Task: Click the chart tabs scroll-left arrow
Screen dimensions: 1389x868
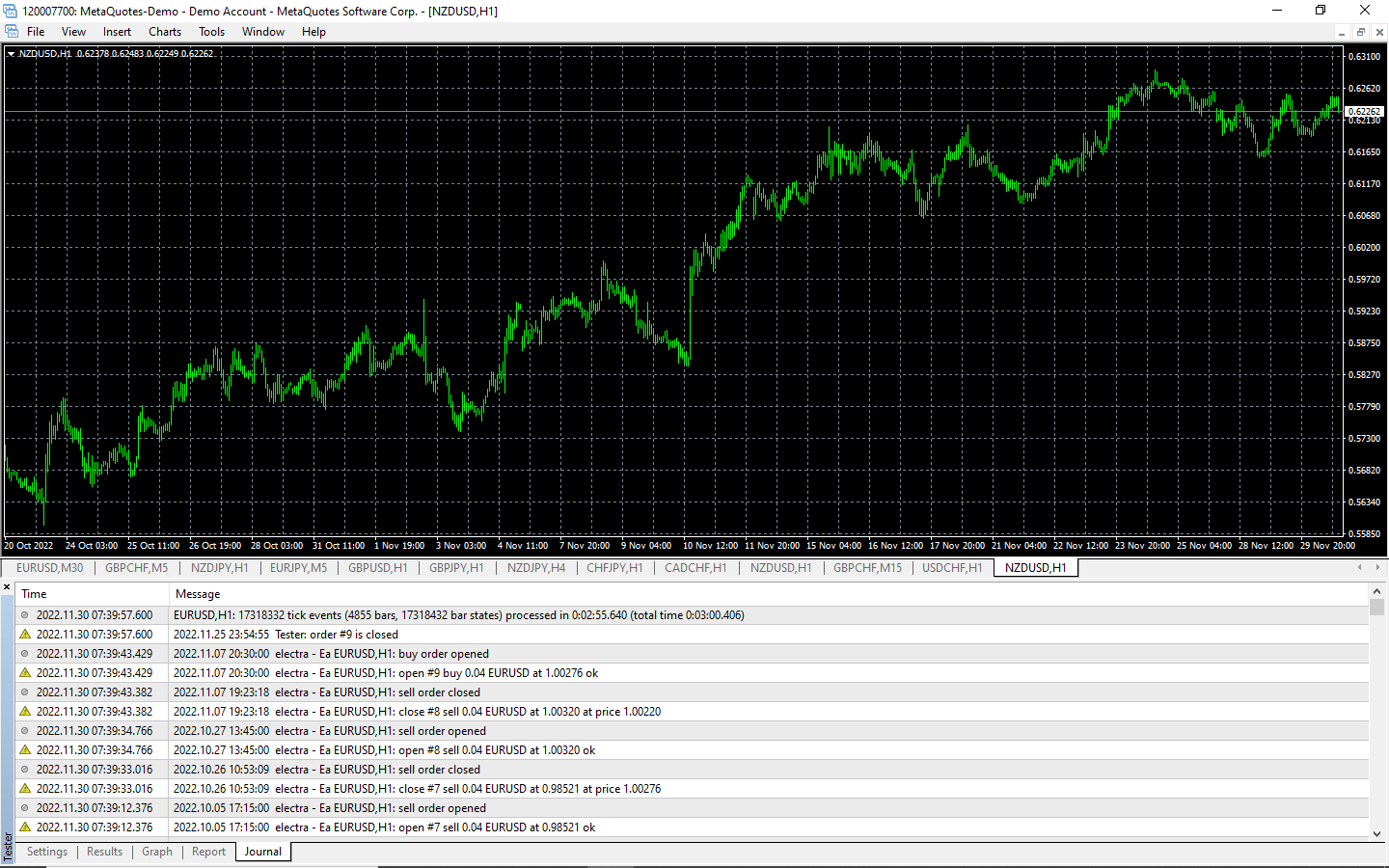Action: 1360,567
